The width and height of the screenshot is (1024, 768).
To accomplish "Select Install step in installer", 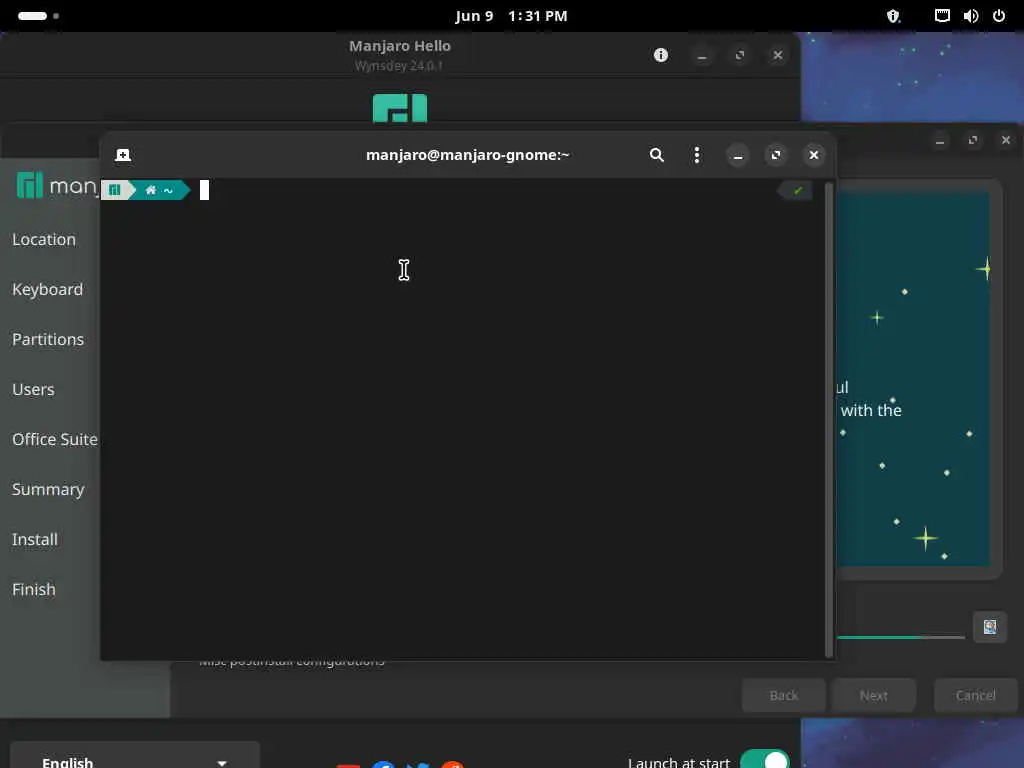I will 35,539.
